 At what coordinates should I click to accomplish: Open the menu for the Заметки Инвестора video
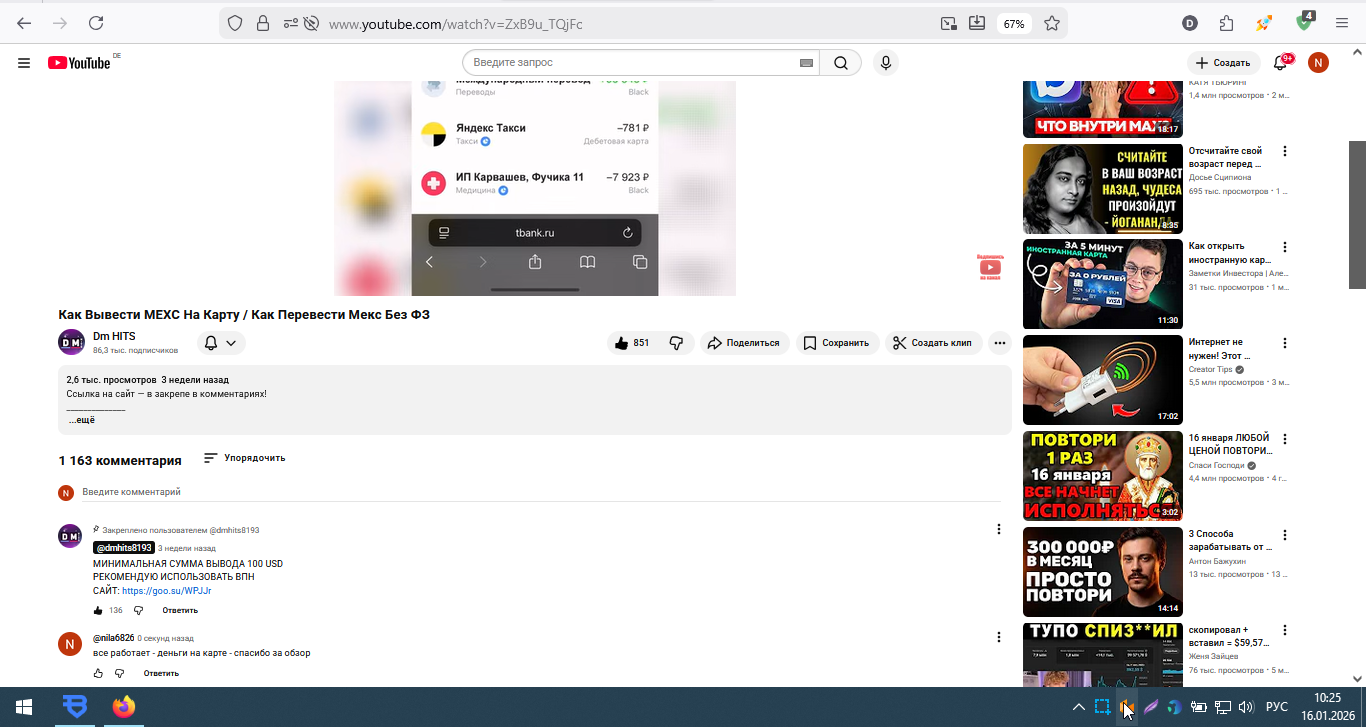(1285, 246)
